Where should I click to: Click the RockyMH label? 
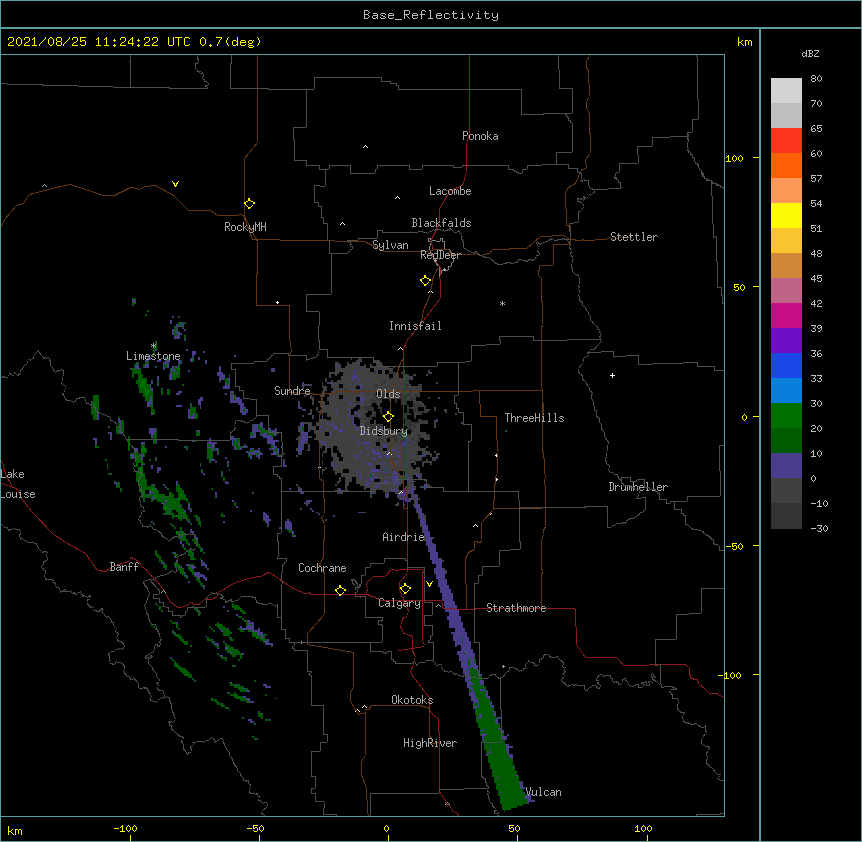[x=245, y=227]
